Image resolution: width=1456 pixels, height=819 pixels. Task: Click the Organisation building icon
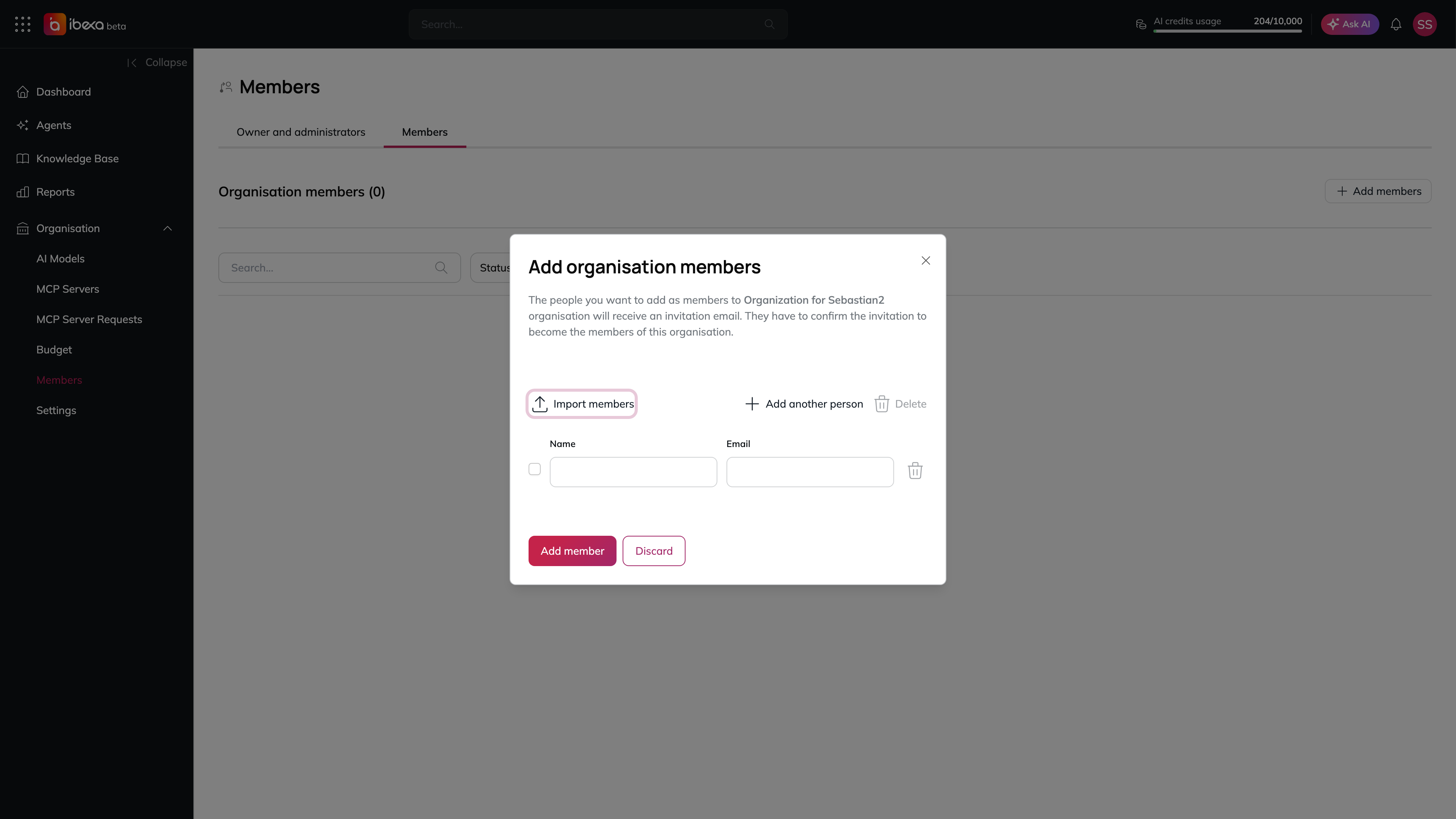(23, 228)
